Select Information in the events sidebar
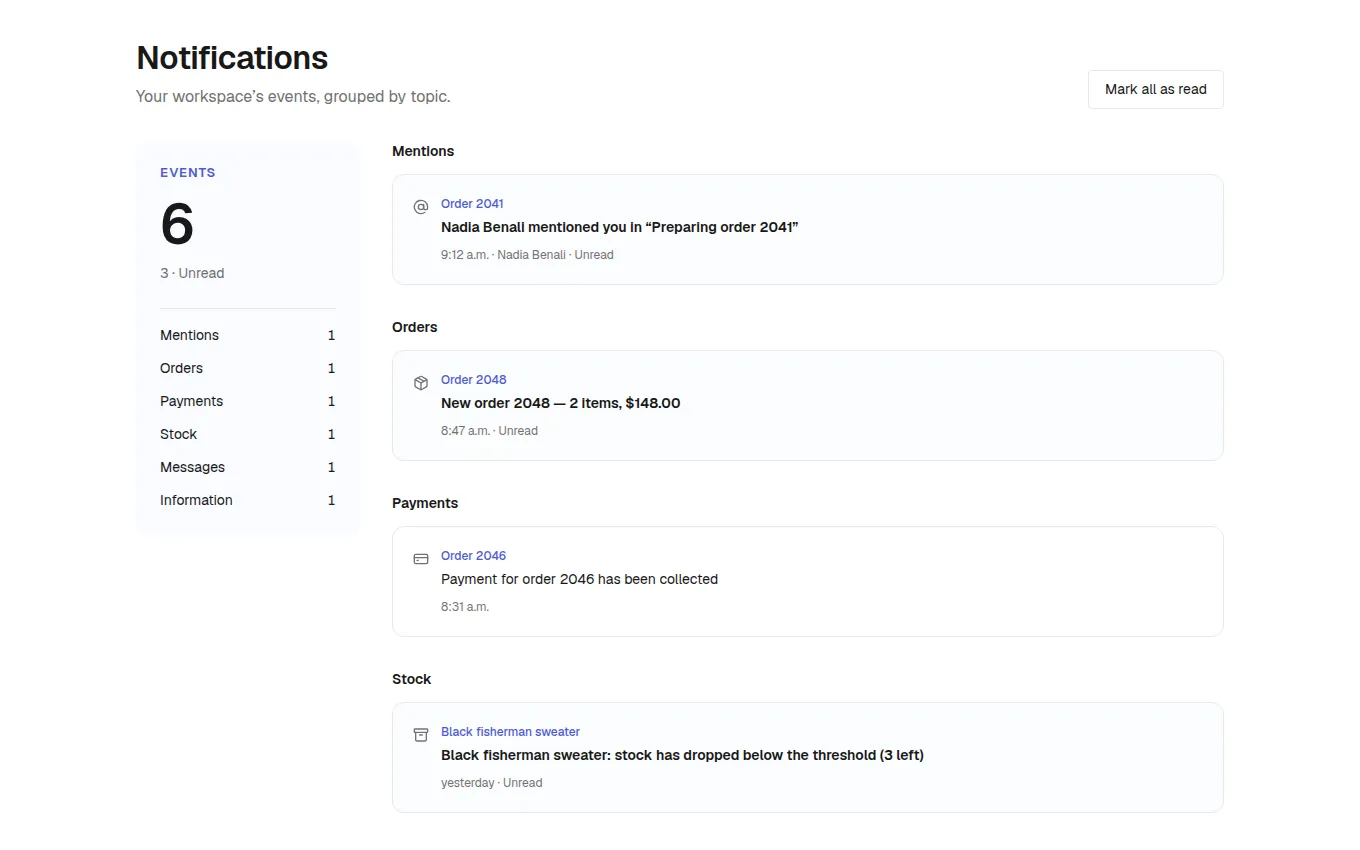This screenshot has width=1360, height=850. point(247,500)
